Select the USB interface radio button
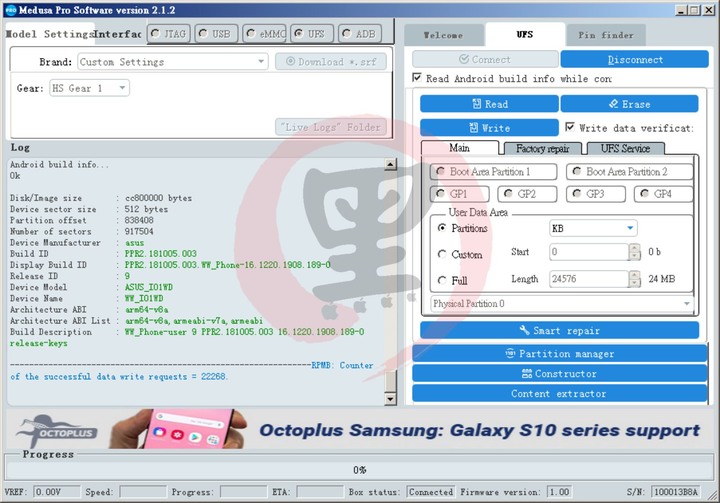720x503 pixels. [216, 34]
